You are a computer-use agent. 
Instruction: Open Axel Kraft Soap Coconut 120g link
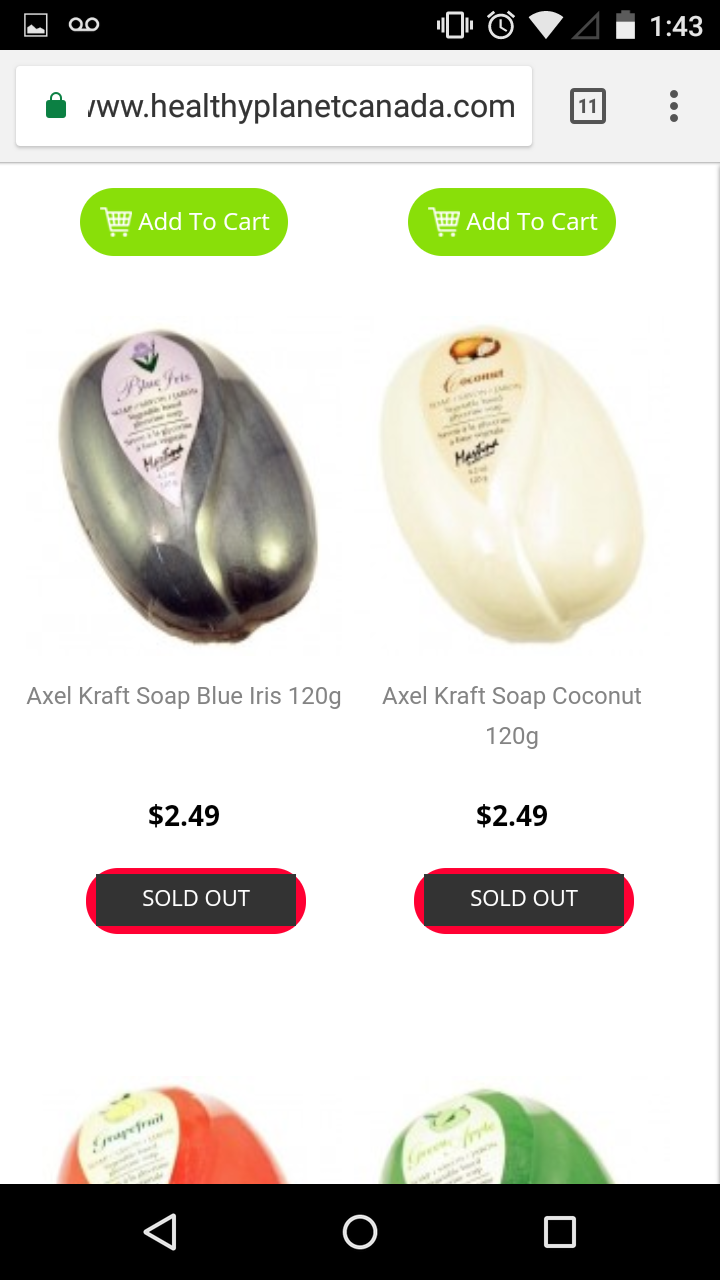tap(512, 716)
